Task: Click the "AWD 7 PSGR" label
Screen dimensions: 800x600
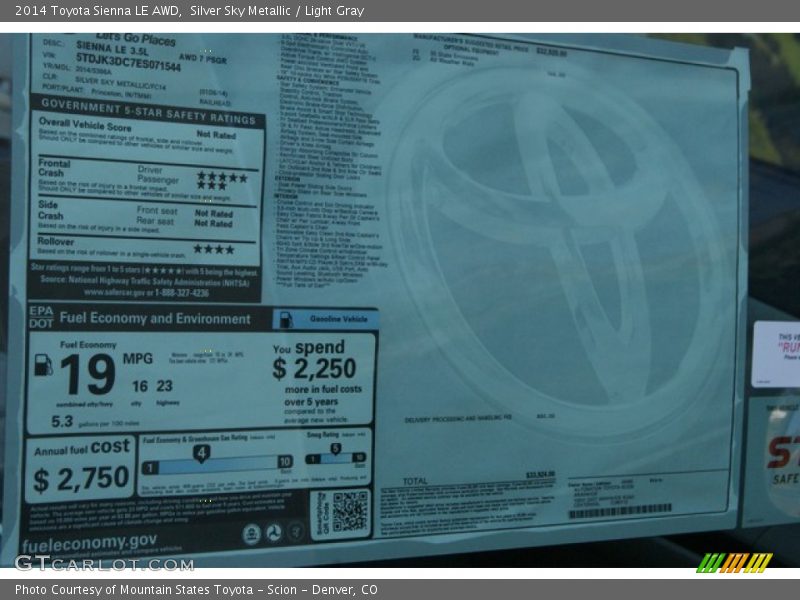Action: coord(203,58)
